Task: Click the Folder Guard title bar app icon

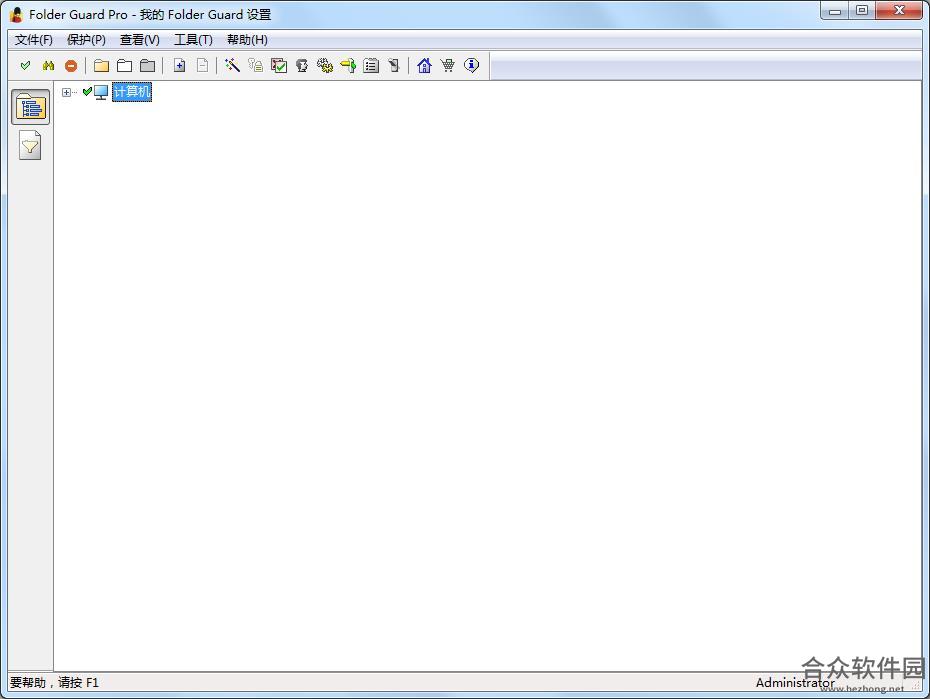Action: (x=17, y=14)
